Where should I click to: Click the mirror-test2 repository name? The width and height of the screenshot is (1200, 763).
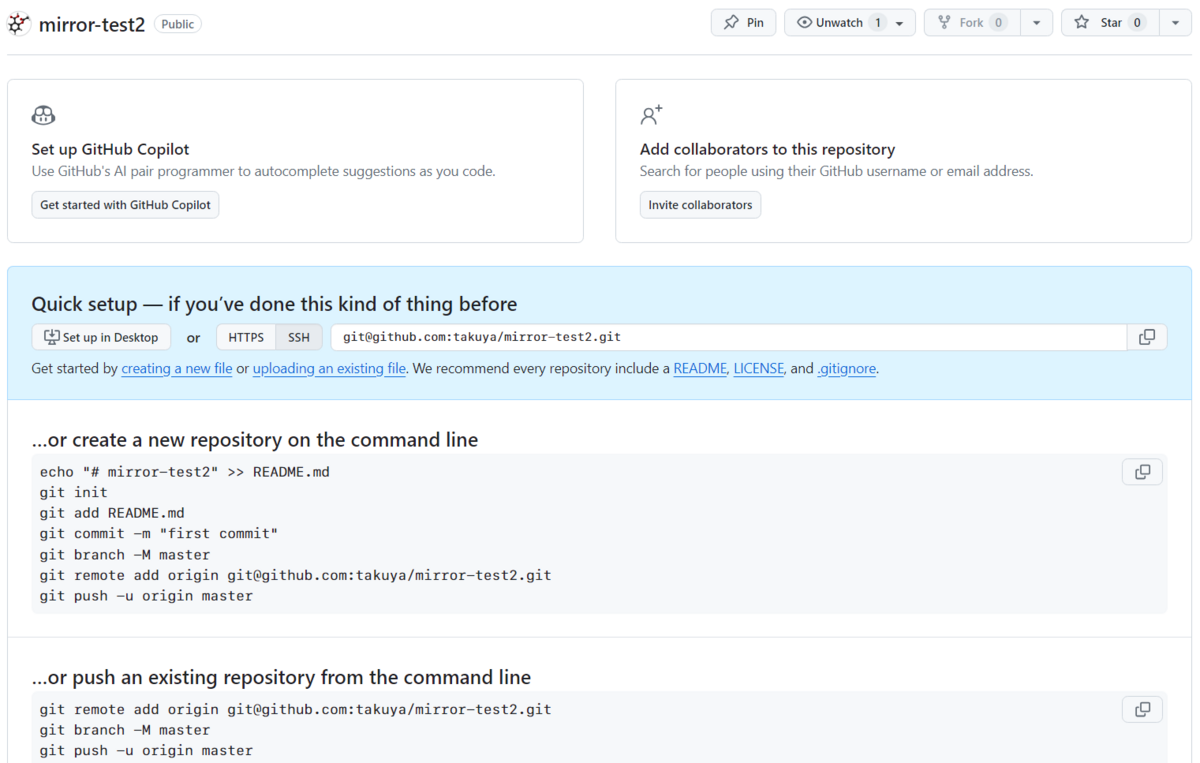pyautogui.click(x=92, y=24)
